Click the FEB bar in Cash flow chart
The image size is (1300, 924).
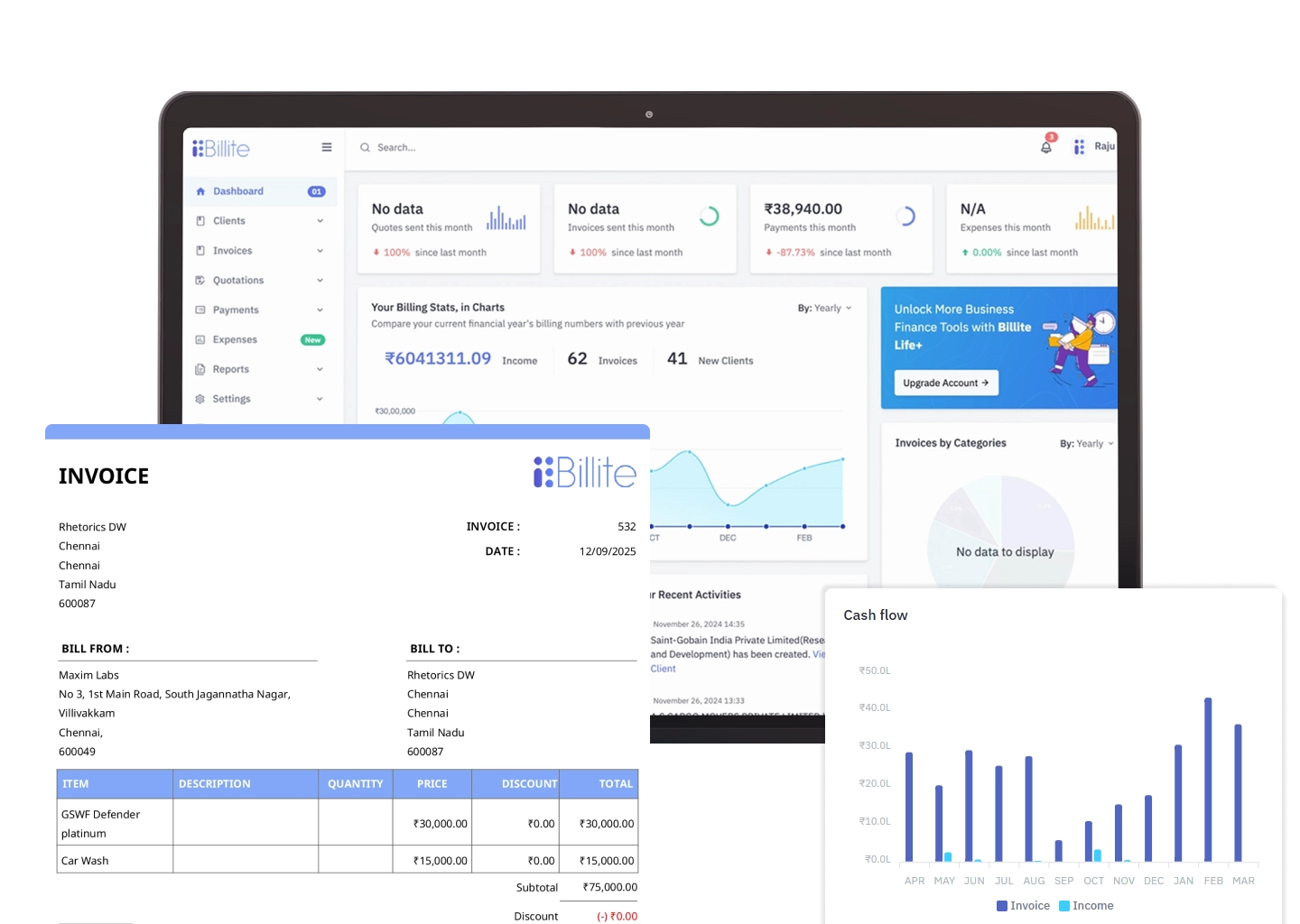pos(1208,780)
